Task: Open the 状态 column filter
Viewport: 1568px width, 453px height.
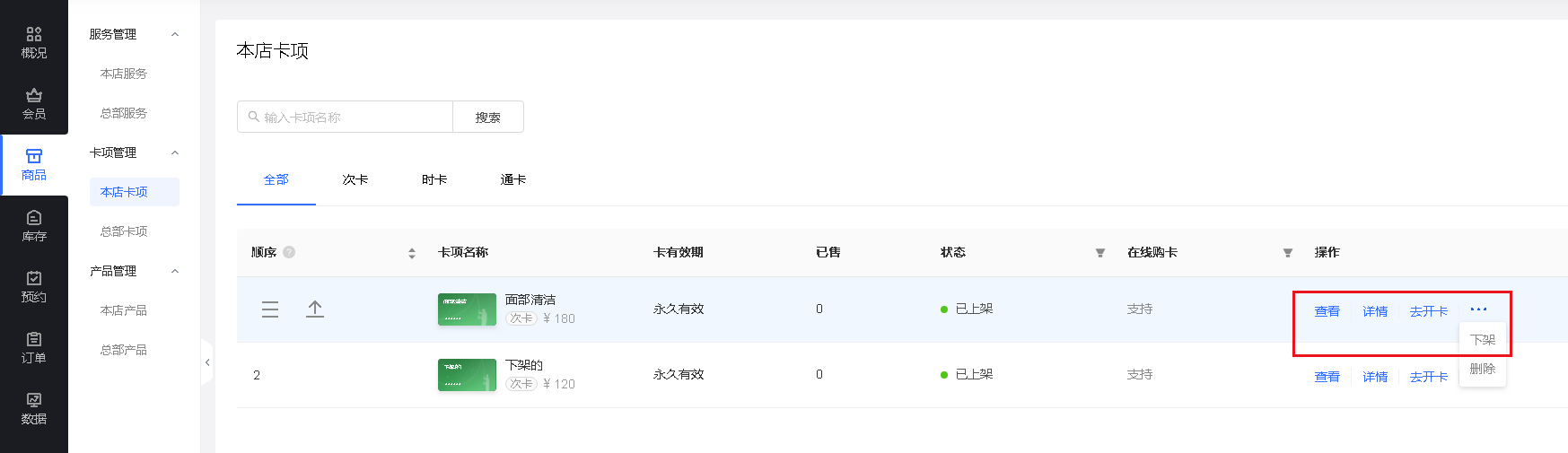Action: point(1100,253)
